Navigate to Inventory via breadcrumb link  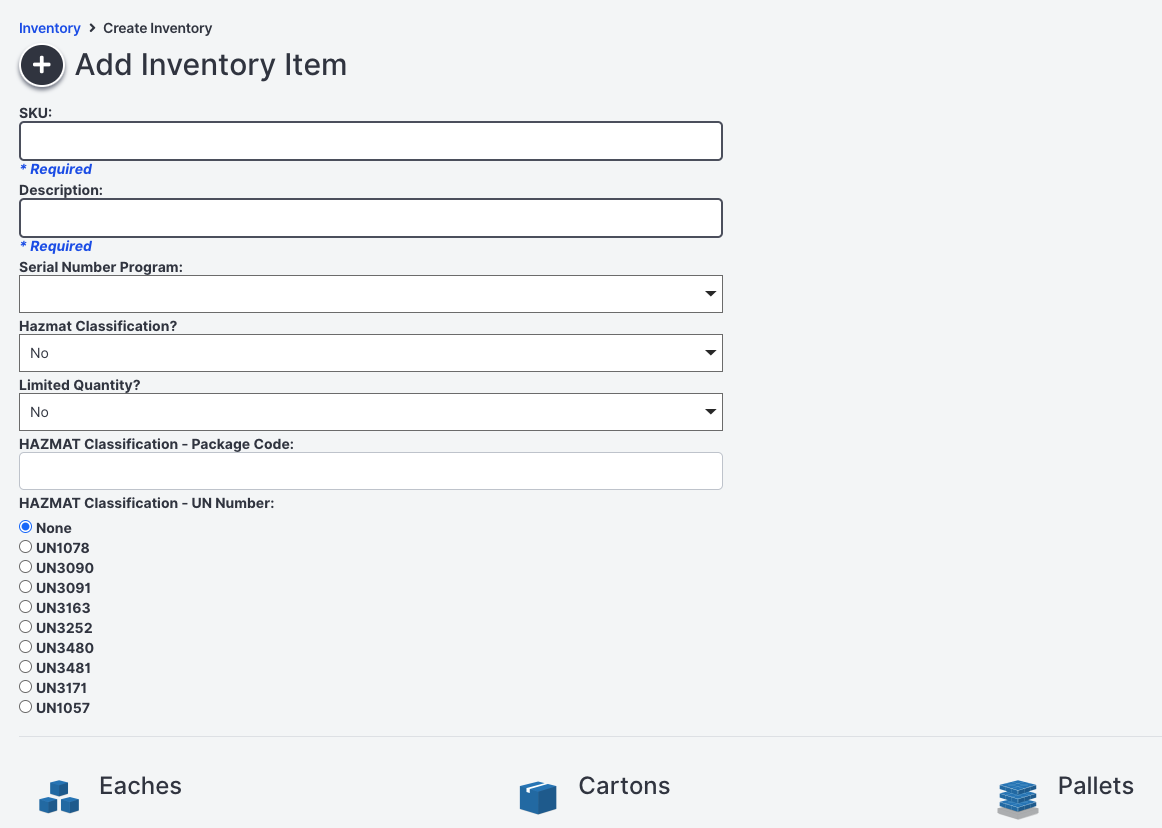49,28
